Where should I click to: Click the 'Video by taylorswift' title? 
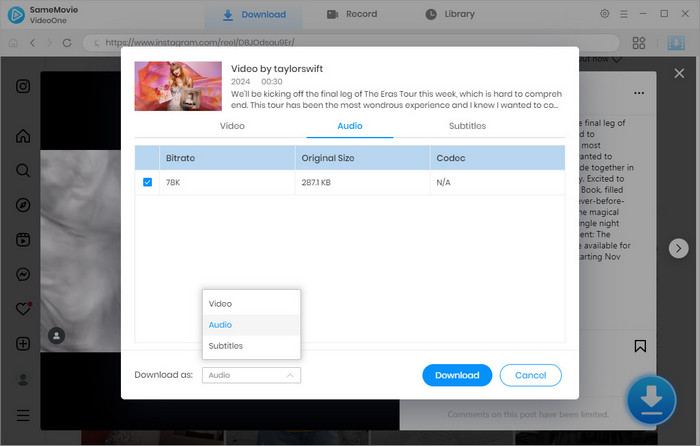click(x=277, y=69)
